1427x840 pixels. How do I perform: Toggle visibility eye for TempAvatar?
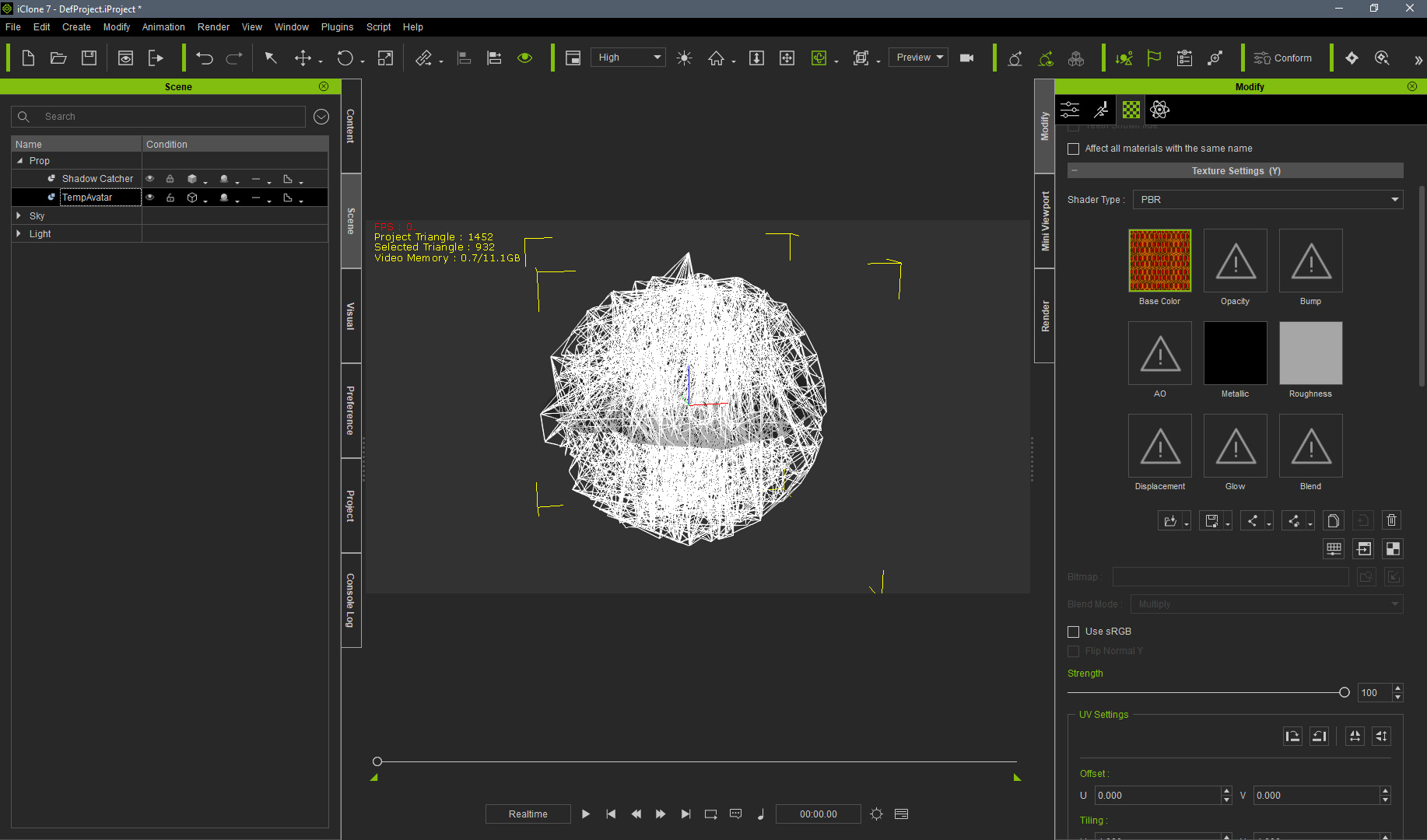tap(150, 198)
